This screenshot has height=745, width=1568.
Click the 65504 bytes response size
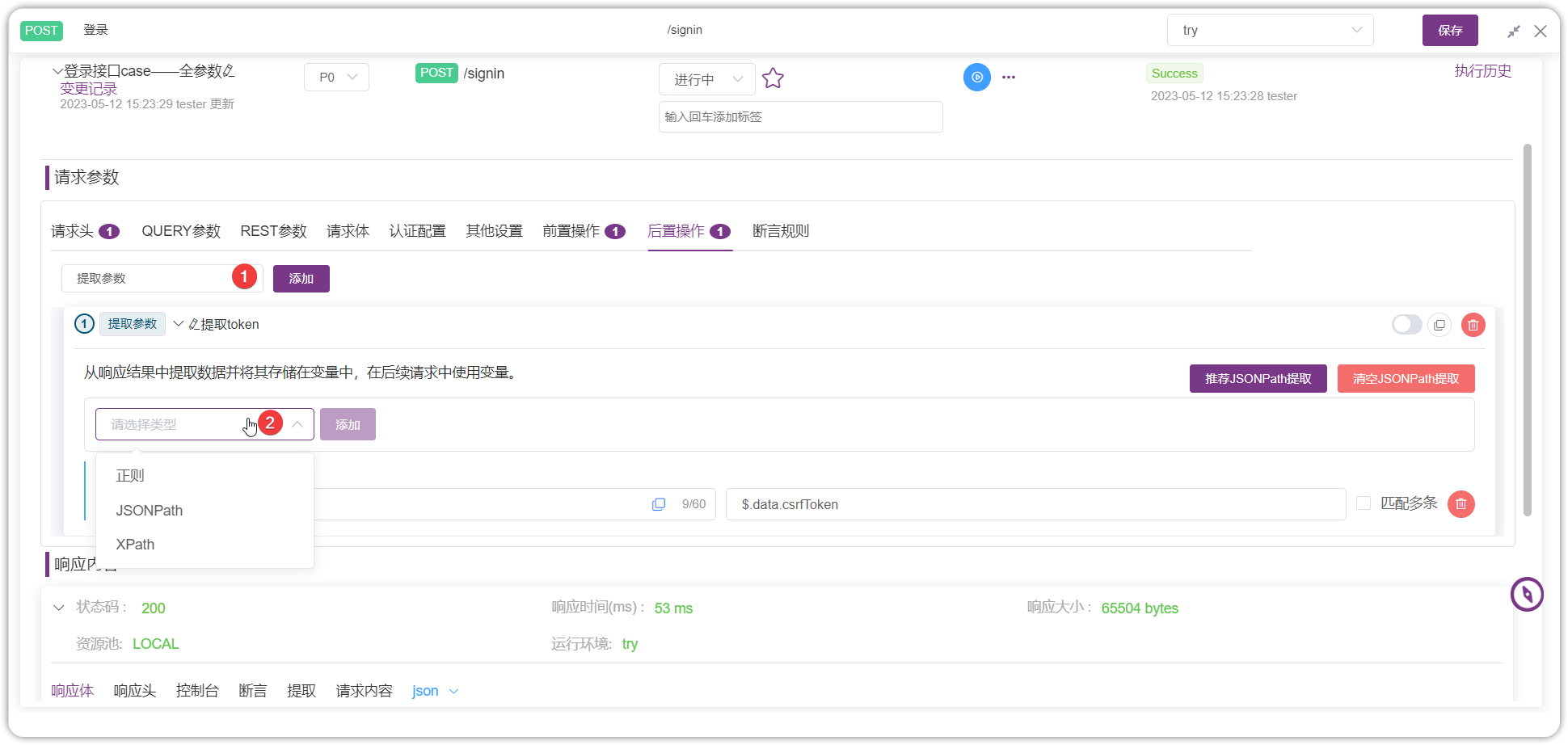coord(1140,608)
